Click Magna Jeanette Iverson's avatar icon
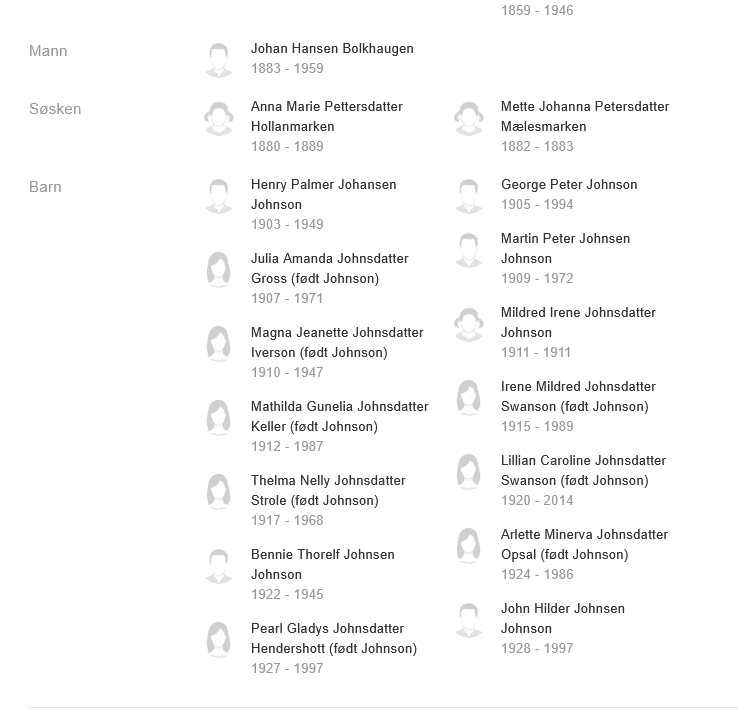Viewport: 738px width, 709px height. (x=219, y=343)
